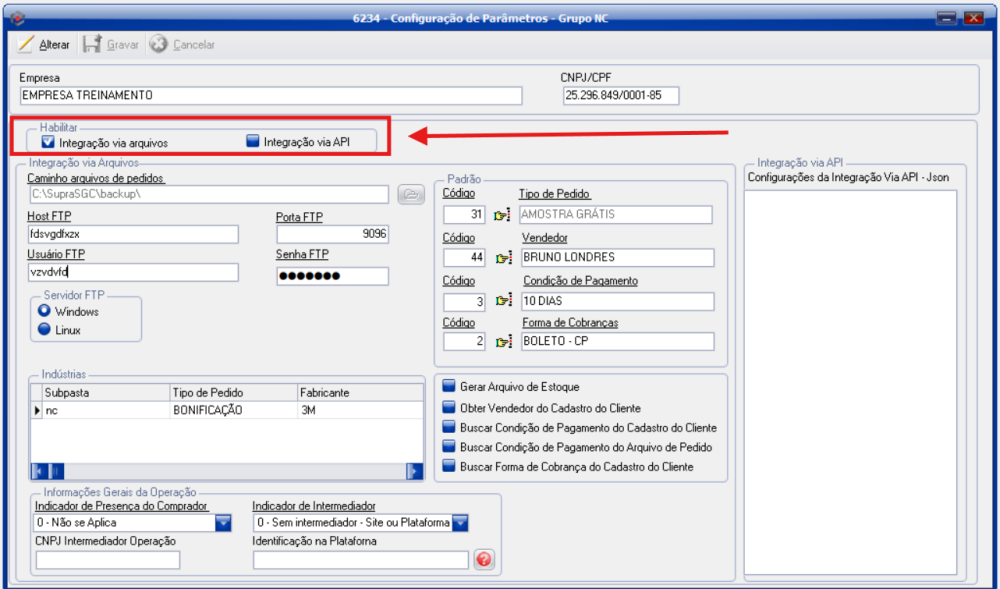The height and width of the screenshot is (589, 1000).
Task: Select the nc row in Indústrias grid
Action: (100, 410)
